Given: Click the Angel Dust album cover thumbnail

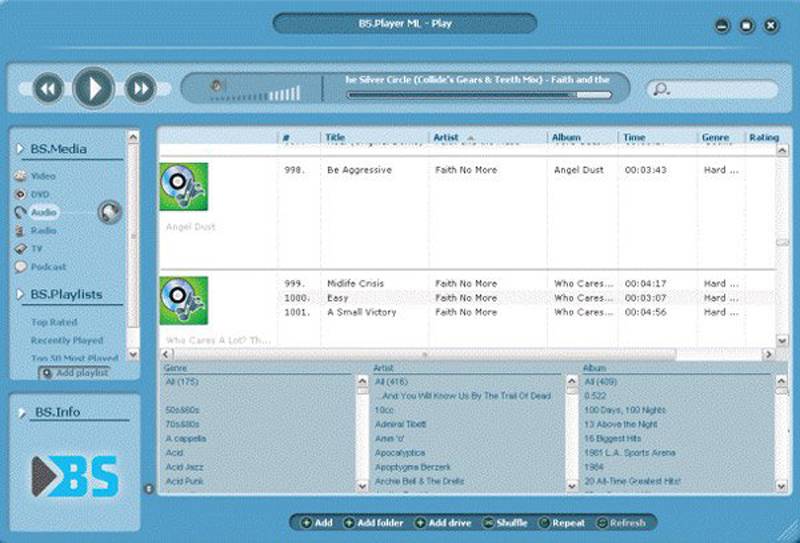Looking at the screenshot, I should pyautogui.click(x=184, y=187).
